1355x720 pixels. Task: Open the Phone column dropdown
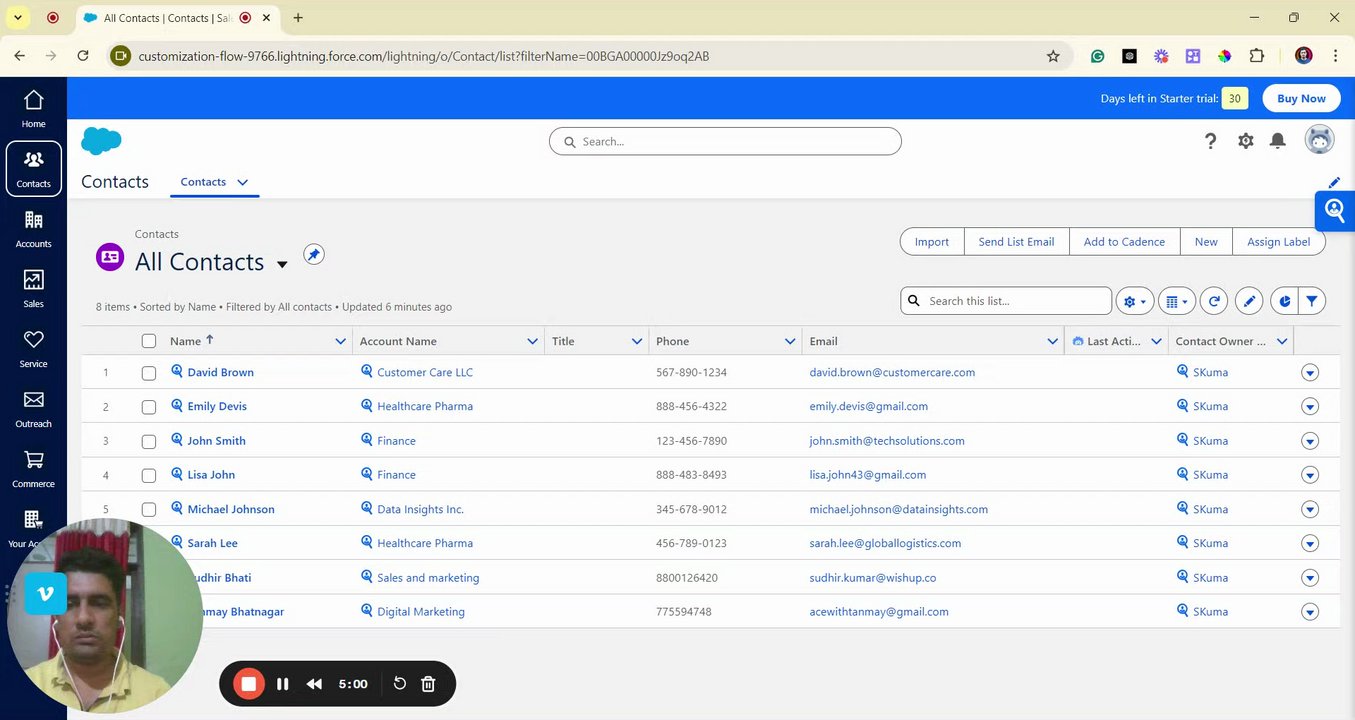click(x=790, y=341)
